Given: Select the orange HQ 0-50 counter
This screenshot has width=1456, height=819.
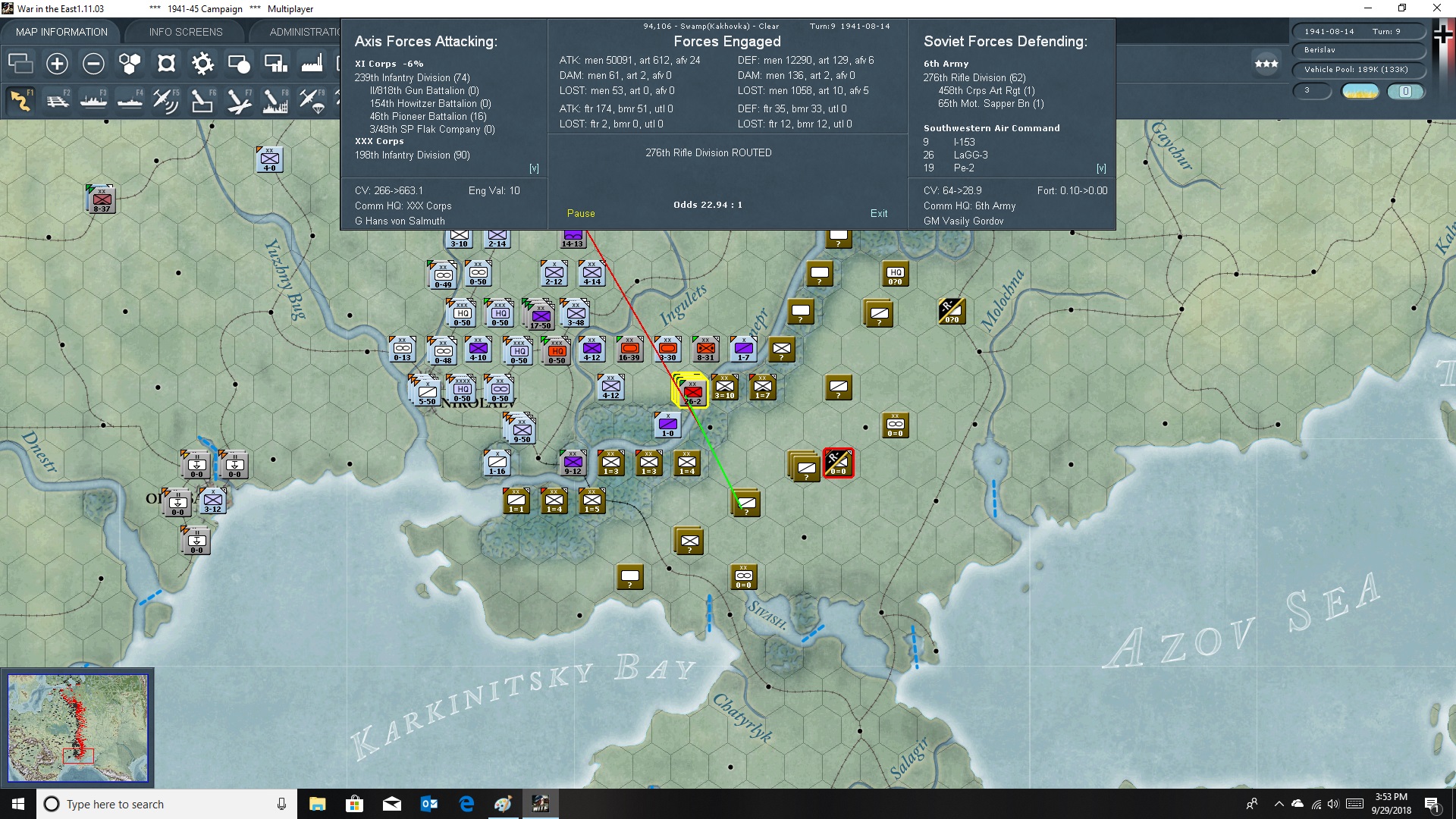Looking at the screenshot, I should point(557,350).
